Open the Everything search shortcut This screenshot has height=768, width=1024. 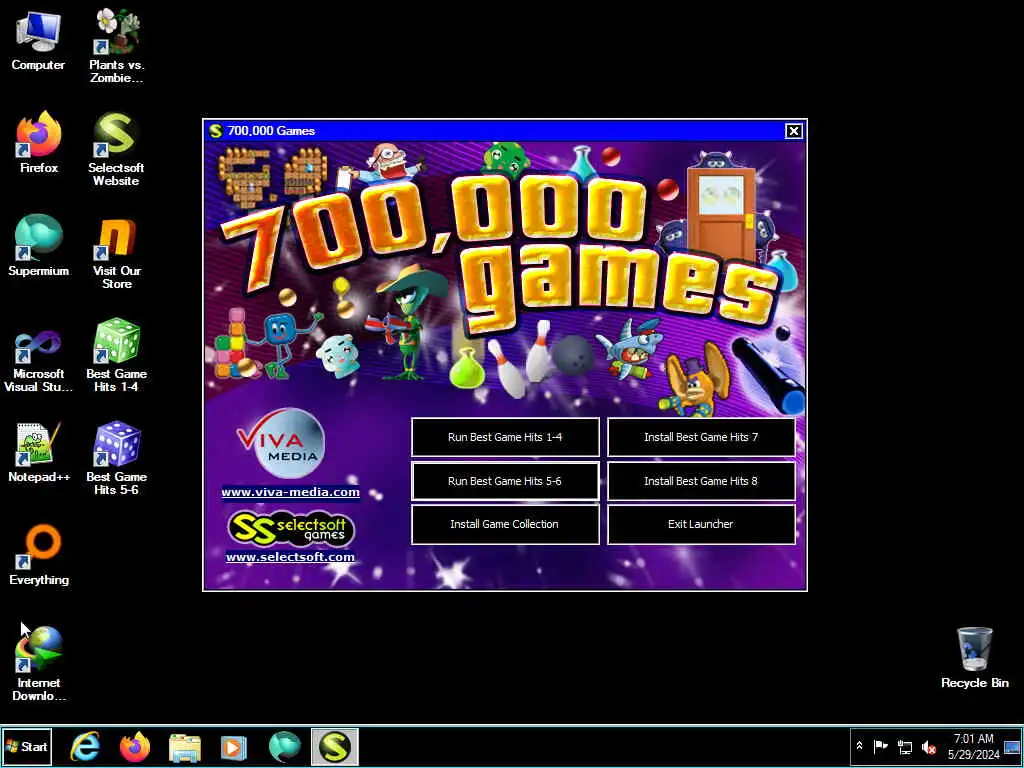coord(39,555)
